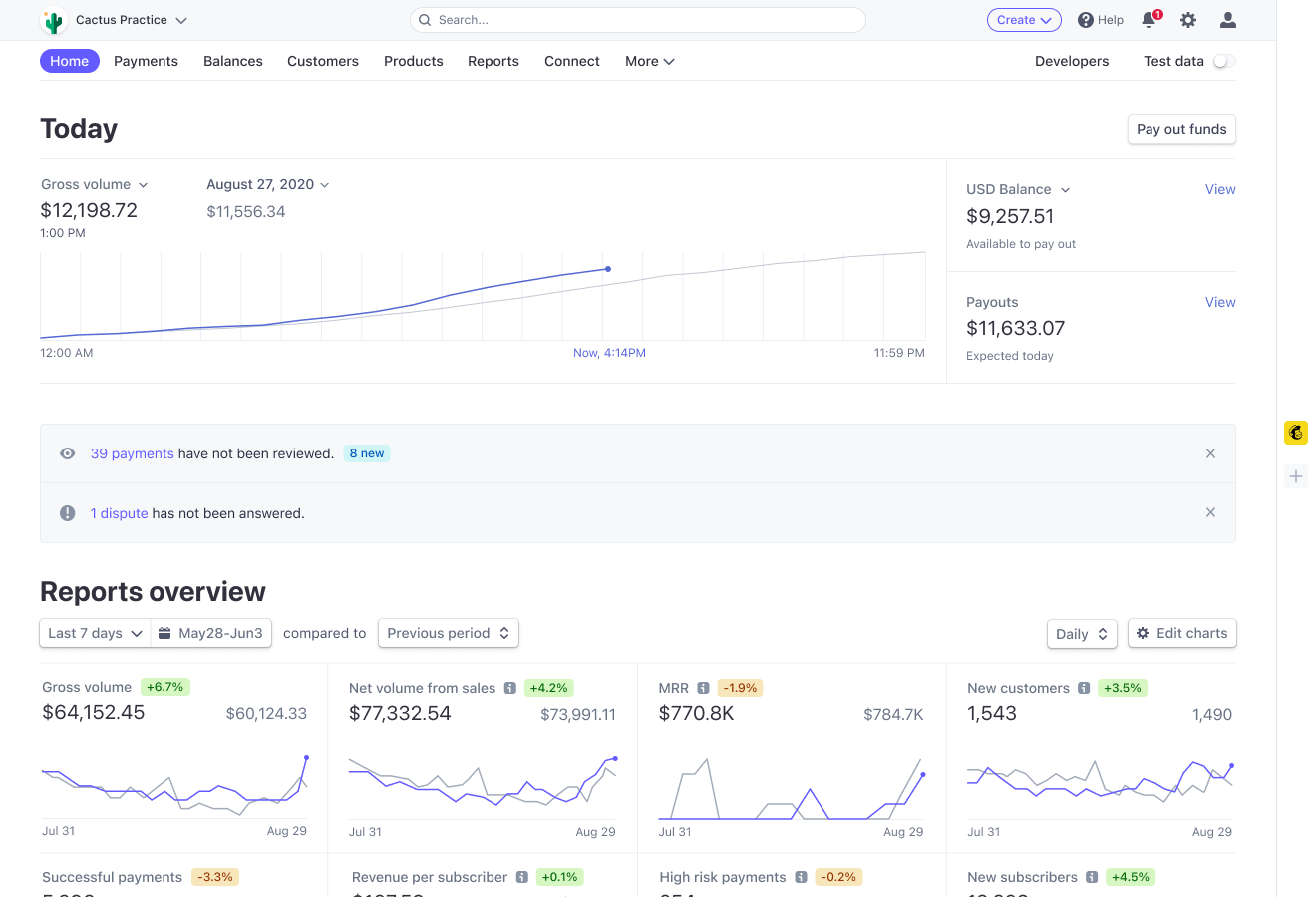1316x897 pixels.
Task: Open the 39 payments link
Action: coord(132,453)
